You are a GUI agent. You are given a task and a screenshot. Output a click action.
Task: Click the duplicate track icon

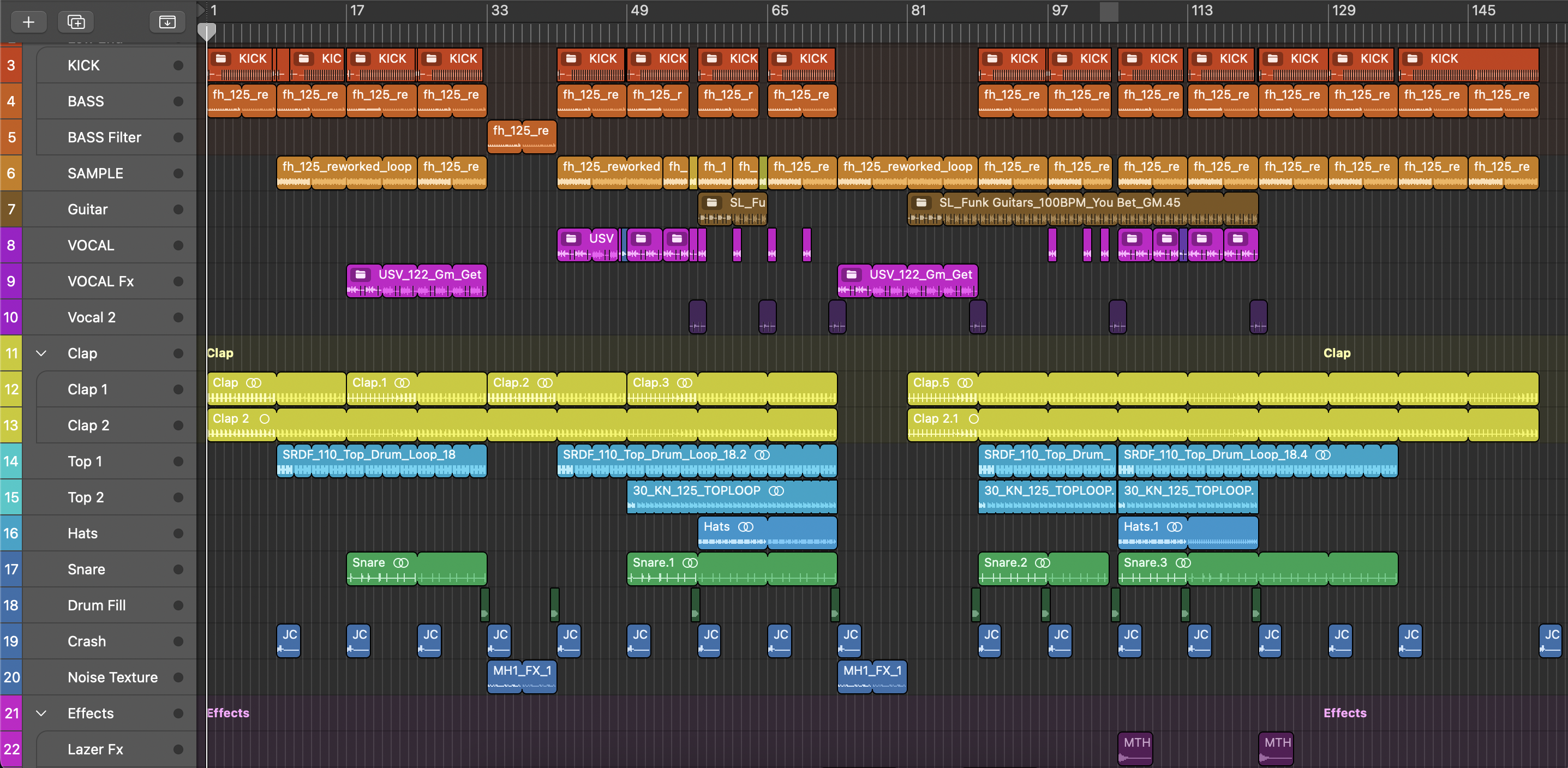pyautogui.click(x=76, y=22)
